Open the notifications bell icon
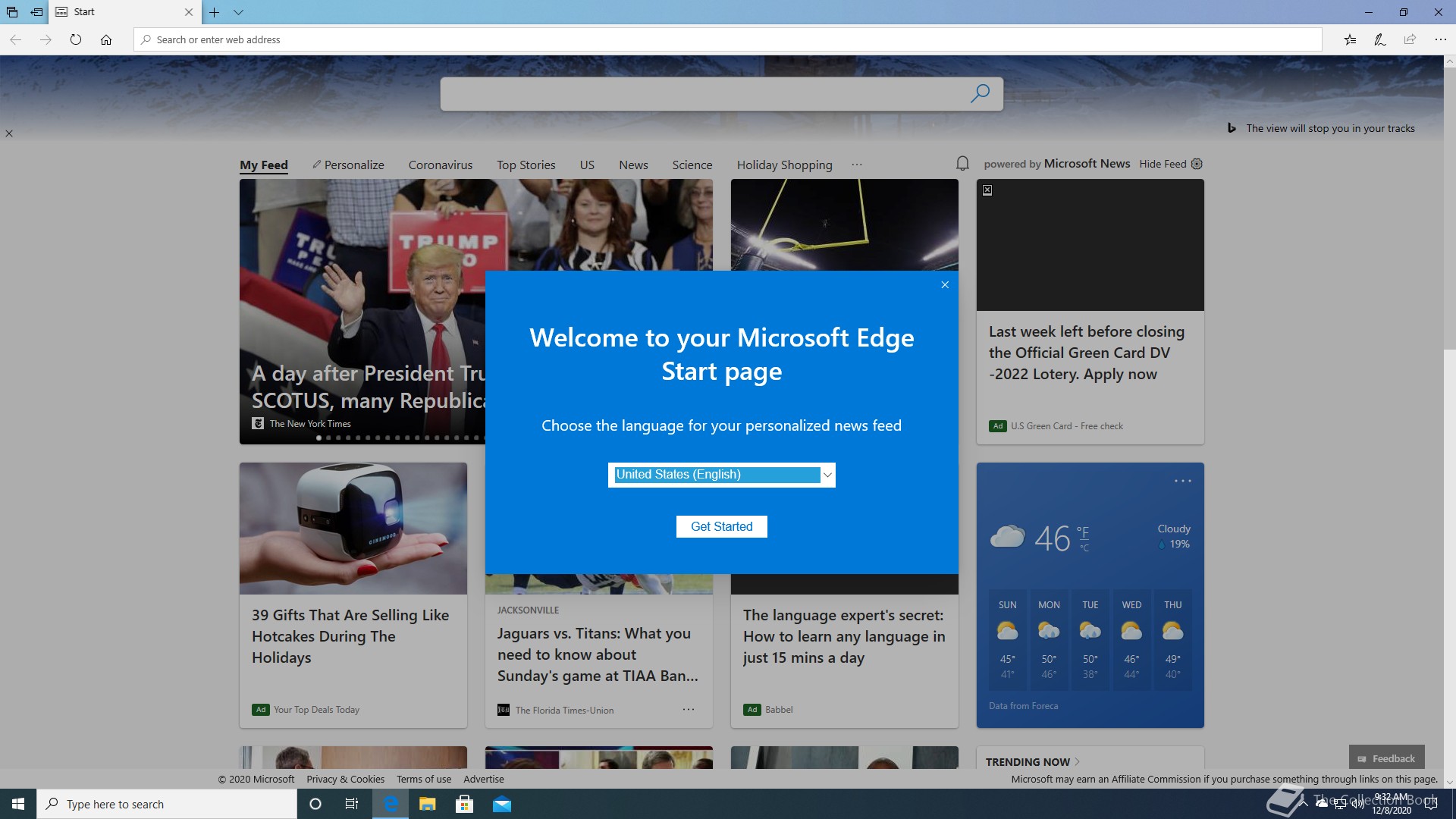The height and width of the screenshot is (819, 1456). [962, 164]
